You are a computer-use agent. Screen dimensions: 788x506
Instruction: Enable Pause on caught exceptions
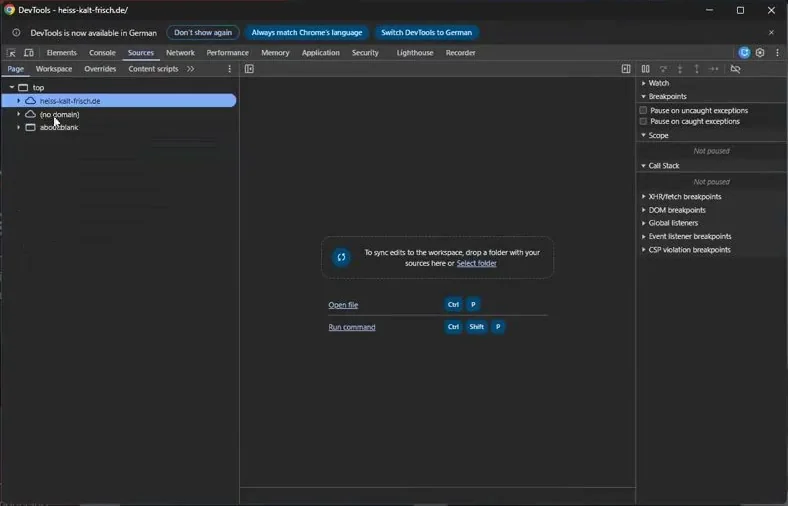click(643, 121)
